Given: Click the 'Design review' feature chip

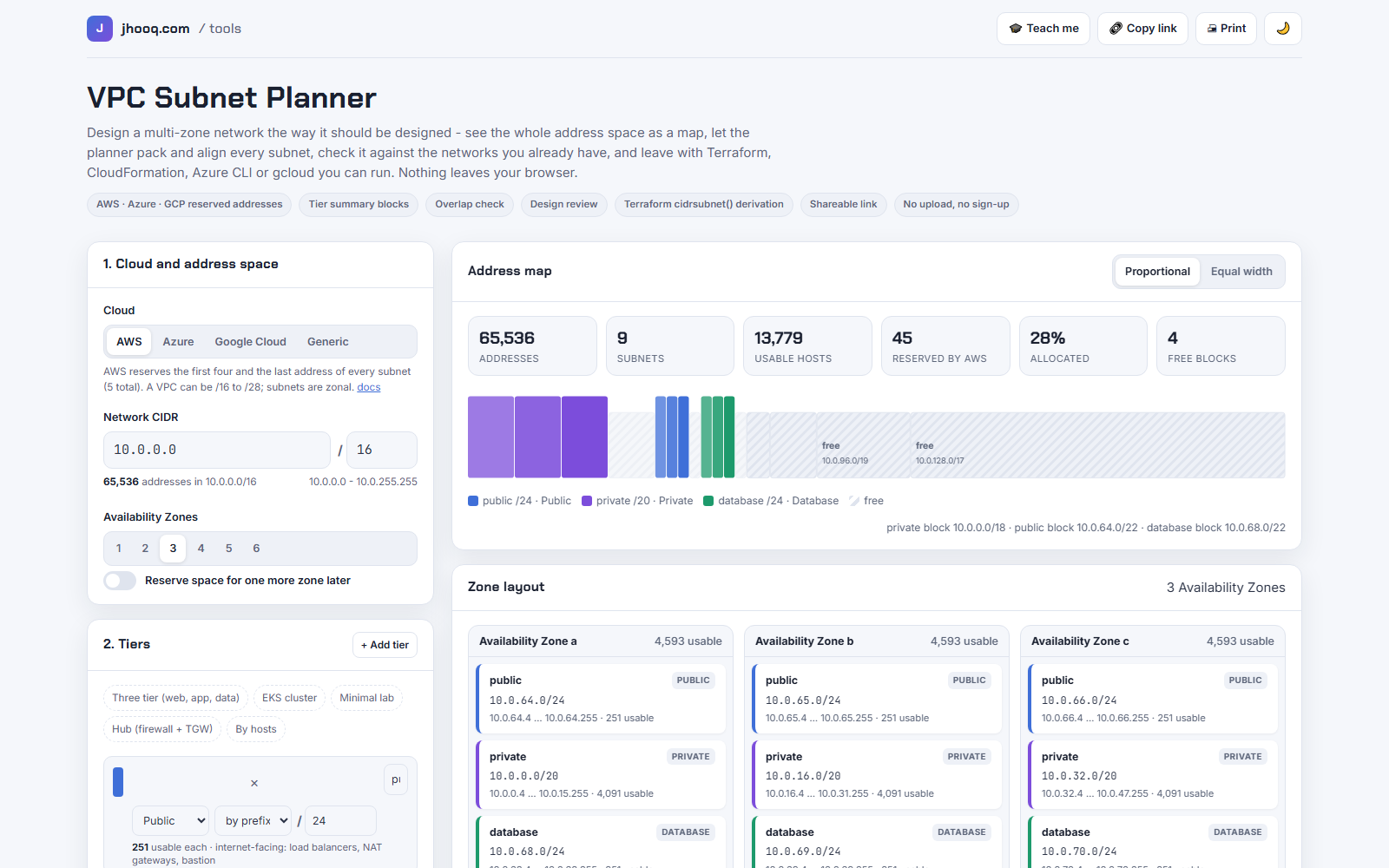Looking at the screenshot, I should [563, 205].
